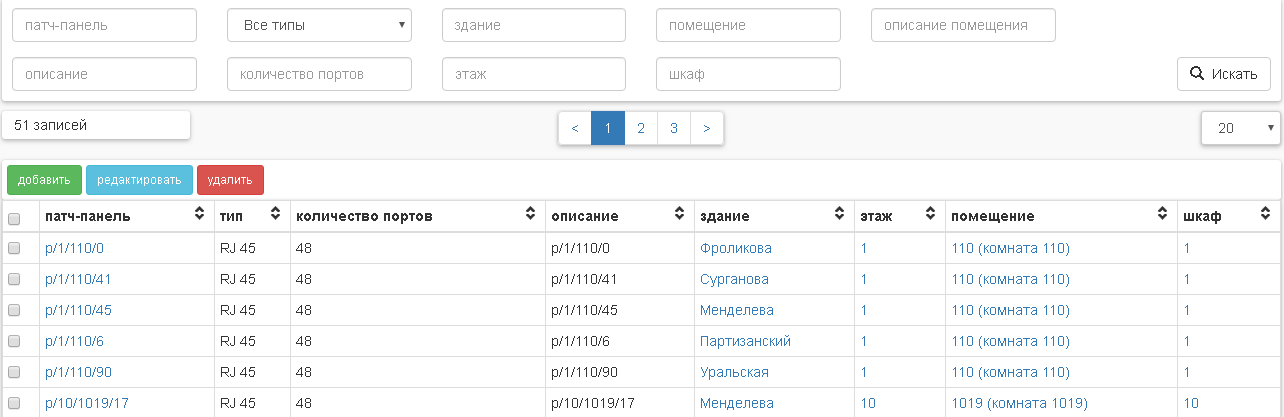
Task: Sort by шкаф column icon
Action: click(1265, 215)
